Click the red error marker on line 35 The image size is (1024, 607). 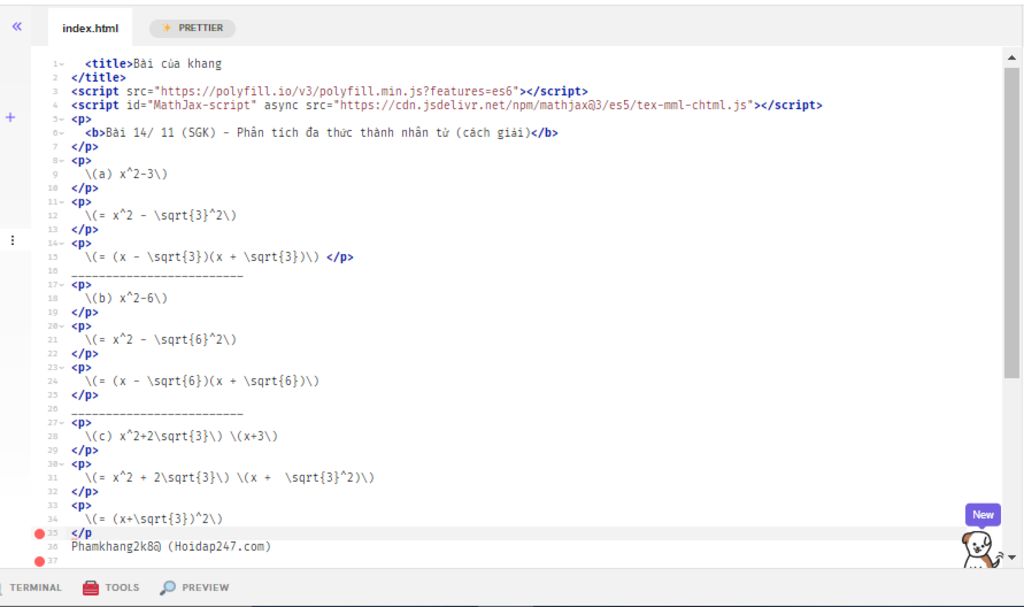[x=40, y=534]
